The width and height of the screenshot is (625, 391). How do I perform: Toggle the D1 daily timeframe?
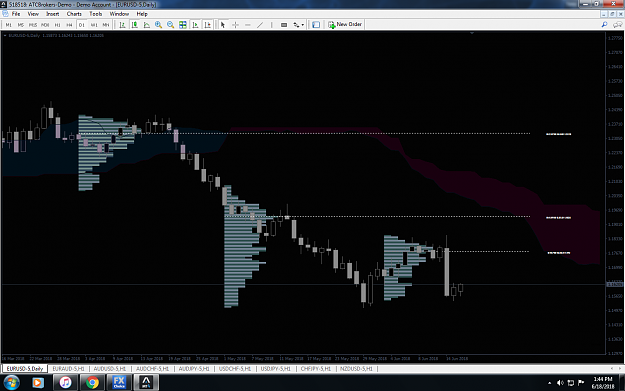click(x=82, y=25)
